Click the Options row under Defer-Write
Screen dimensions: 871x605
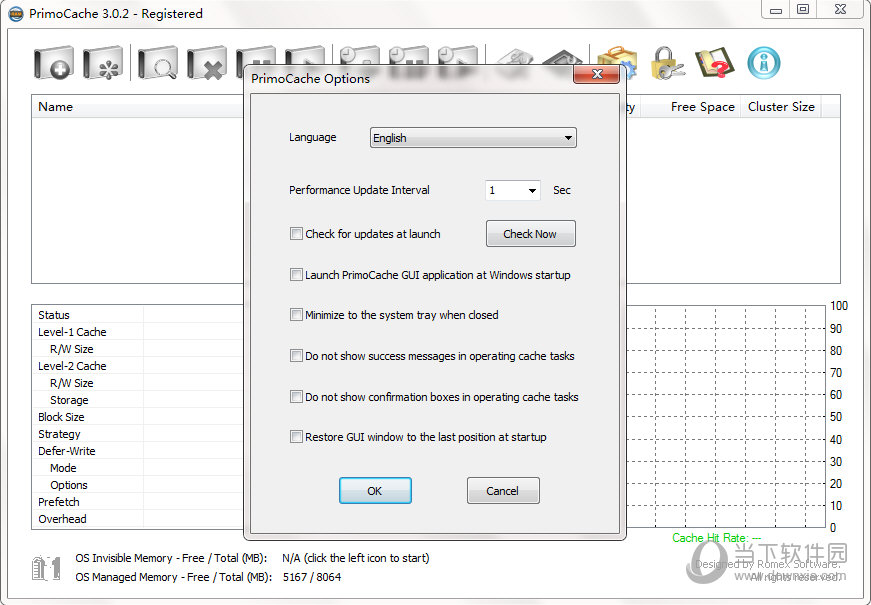pyautogui.click(x=69, y=485)
